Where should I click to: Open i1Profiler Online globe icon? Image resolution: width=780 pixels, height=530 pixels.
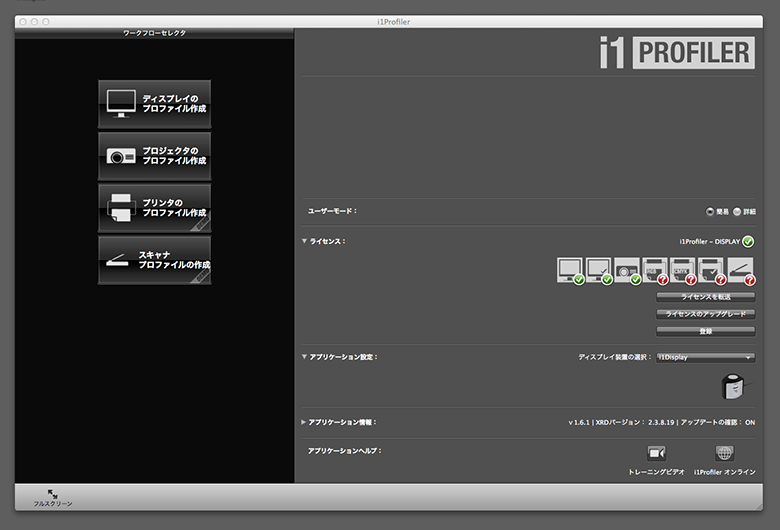724,454
